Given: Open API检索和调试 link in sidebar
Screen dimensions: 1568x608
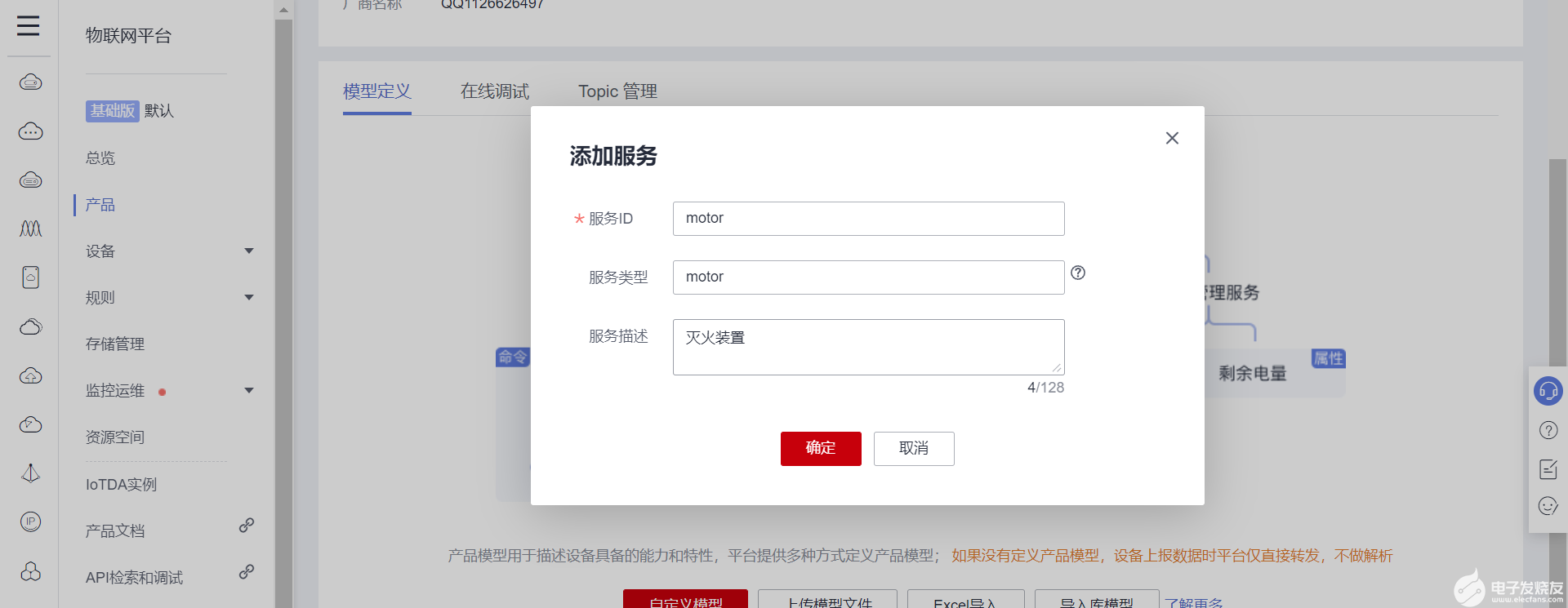Looking at the screenshot, I should 134,577.
